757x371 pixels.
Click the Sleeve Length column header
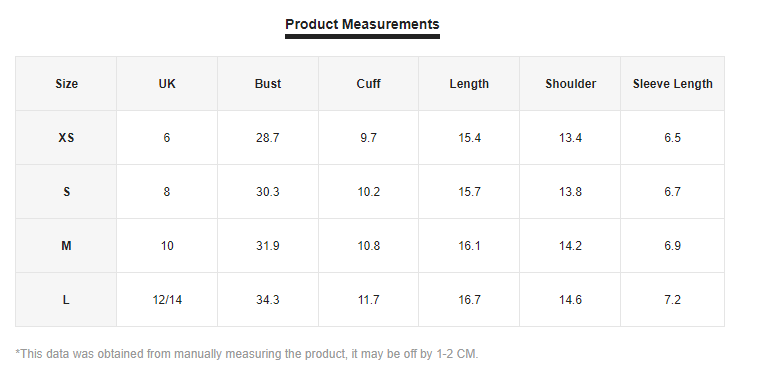click(x=673, y=84)
